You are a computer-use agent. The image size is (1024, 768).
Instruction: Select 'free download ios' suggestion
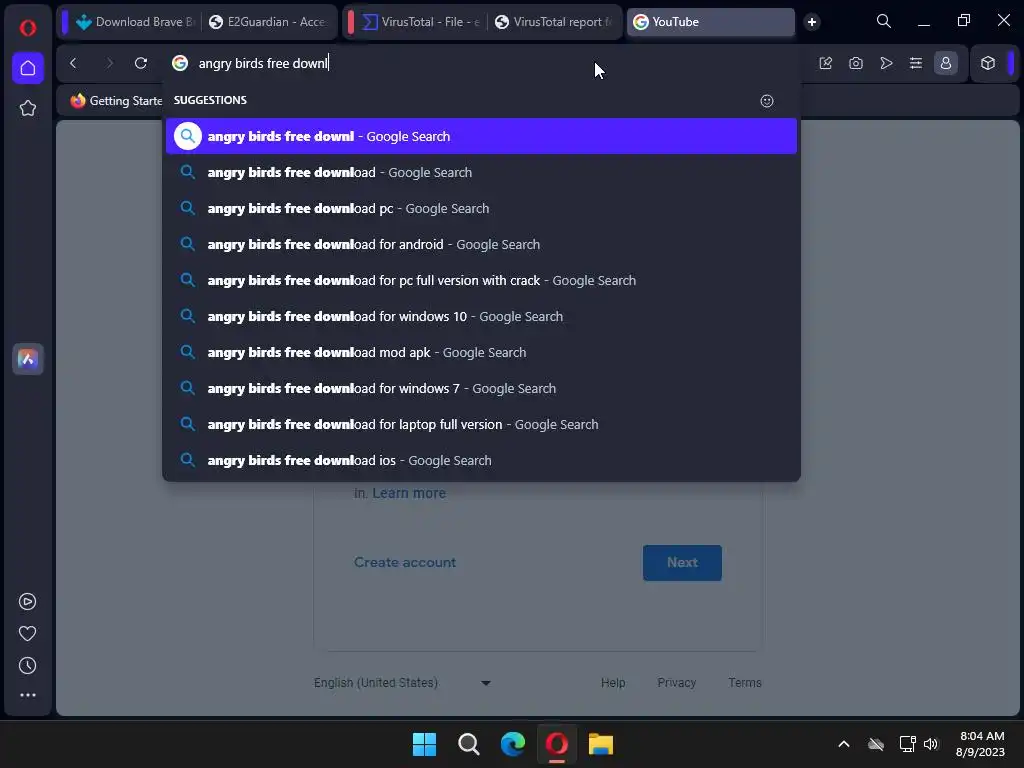click(481, 460)
